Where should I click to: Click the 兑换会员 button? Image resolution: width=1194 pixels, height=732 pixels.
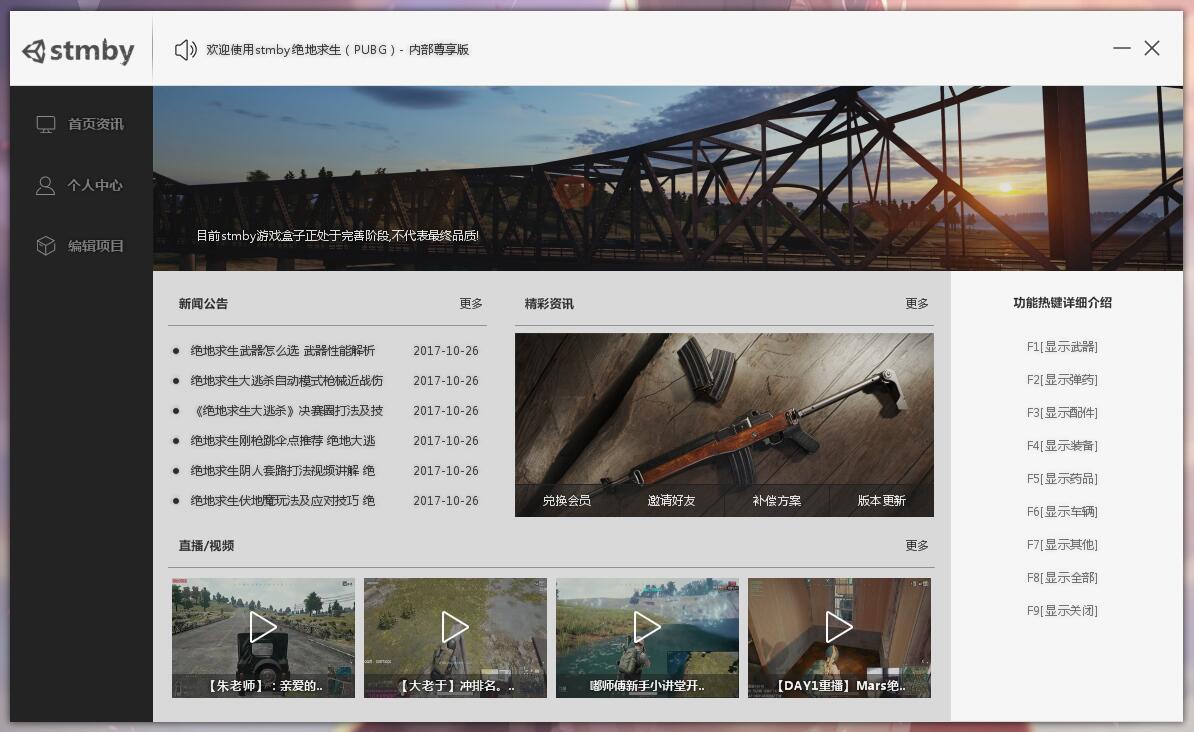point(567,501)
